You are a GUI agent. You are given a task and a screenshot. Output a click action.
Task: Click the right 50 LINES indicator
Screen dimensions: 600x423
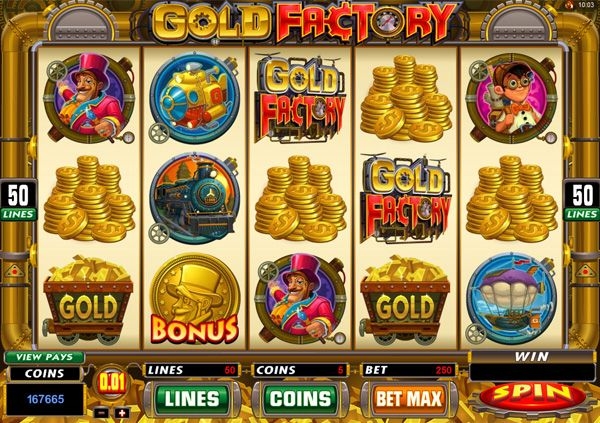point(582,201)
